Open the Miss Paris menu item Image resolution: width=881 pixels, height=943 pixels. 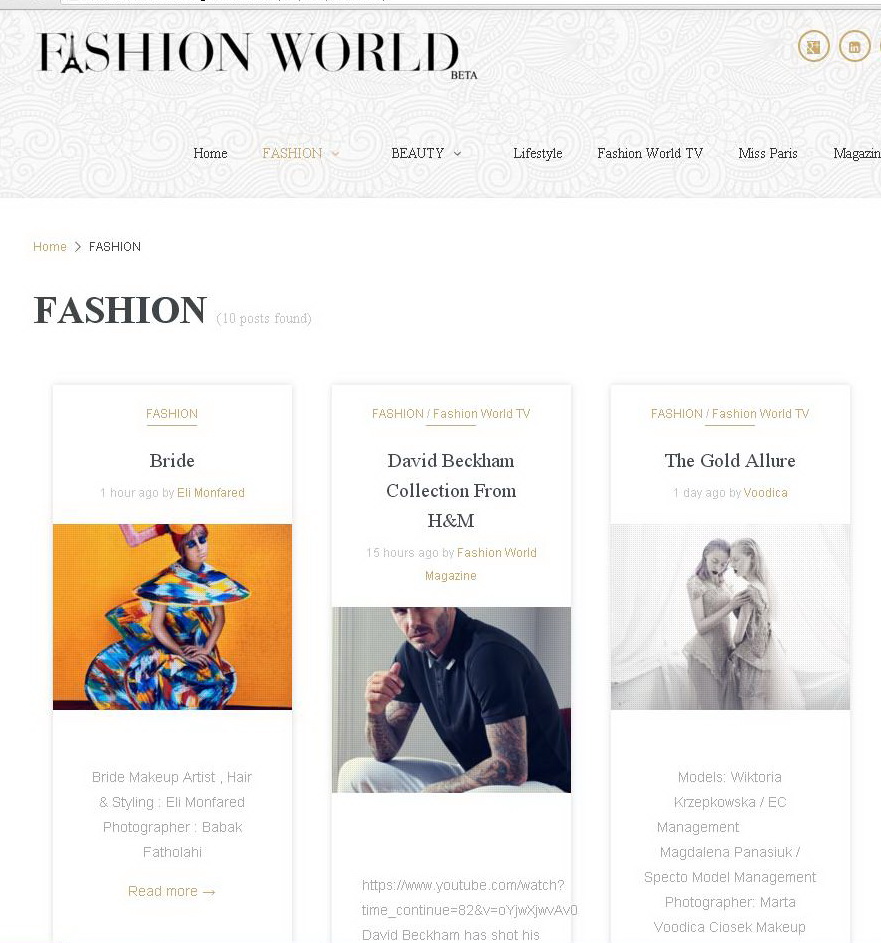point(768,153)
